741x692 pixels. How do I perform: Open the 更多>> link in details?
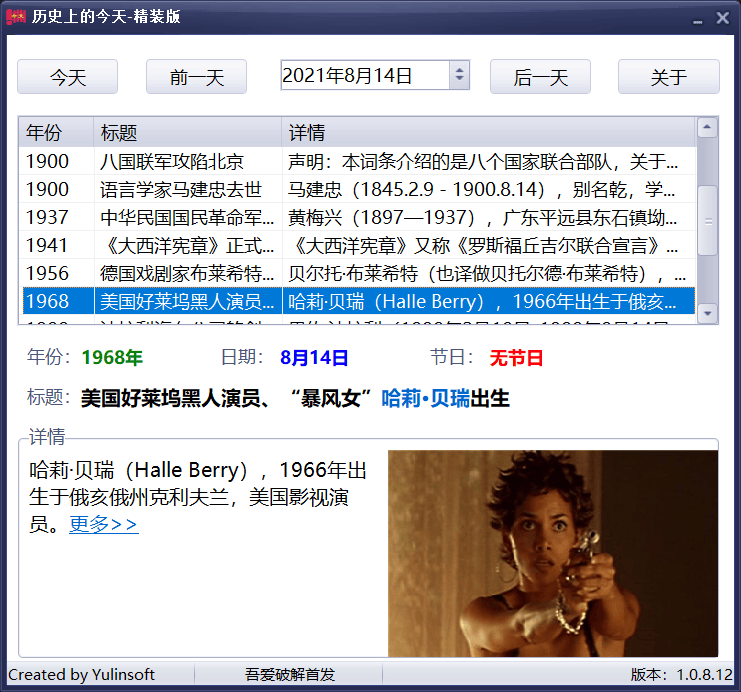tap(103, 524)
